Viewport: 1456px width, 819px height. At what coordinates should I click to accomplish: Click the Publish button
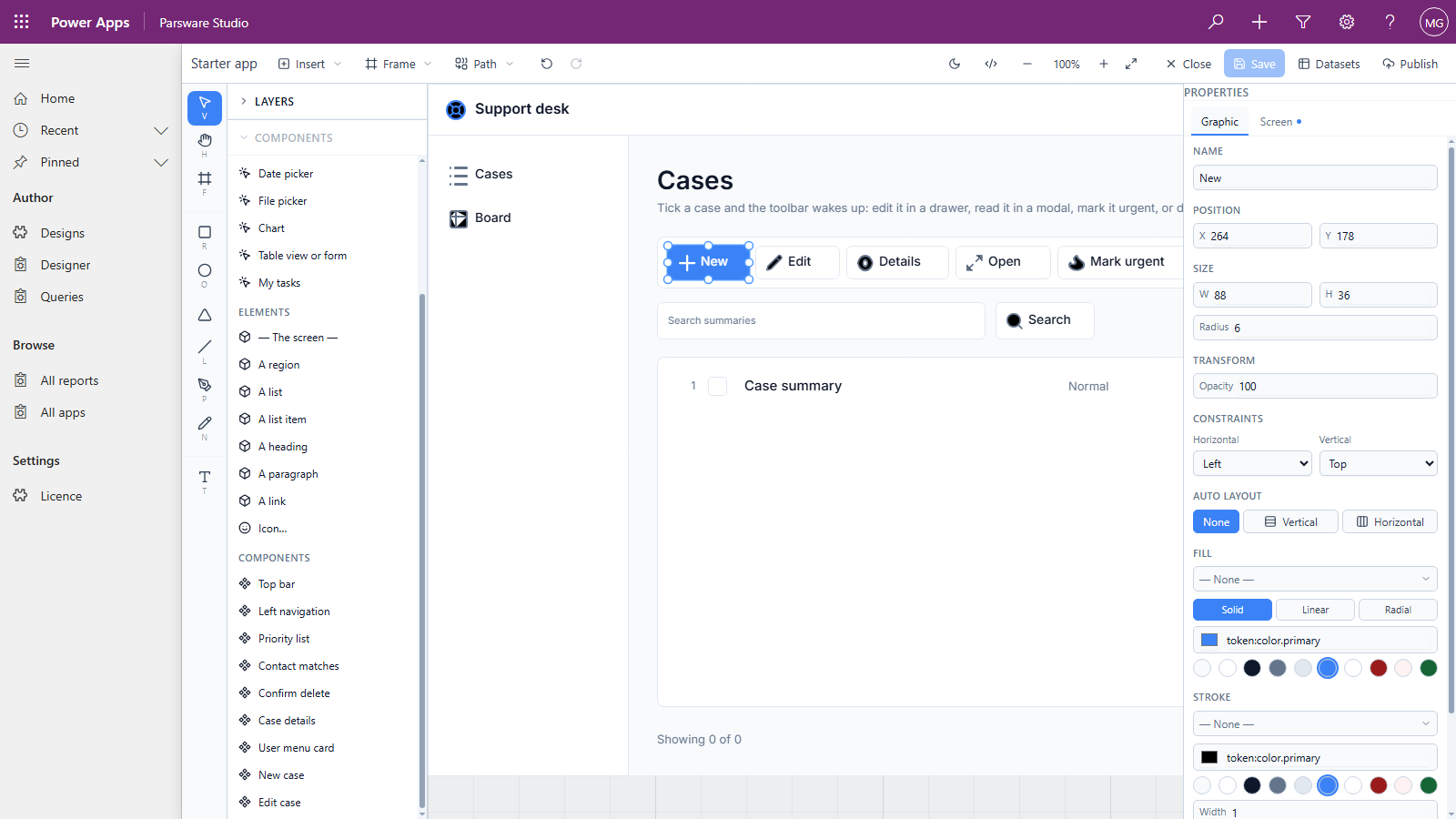click(x=1410, y=64)
